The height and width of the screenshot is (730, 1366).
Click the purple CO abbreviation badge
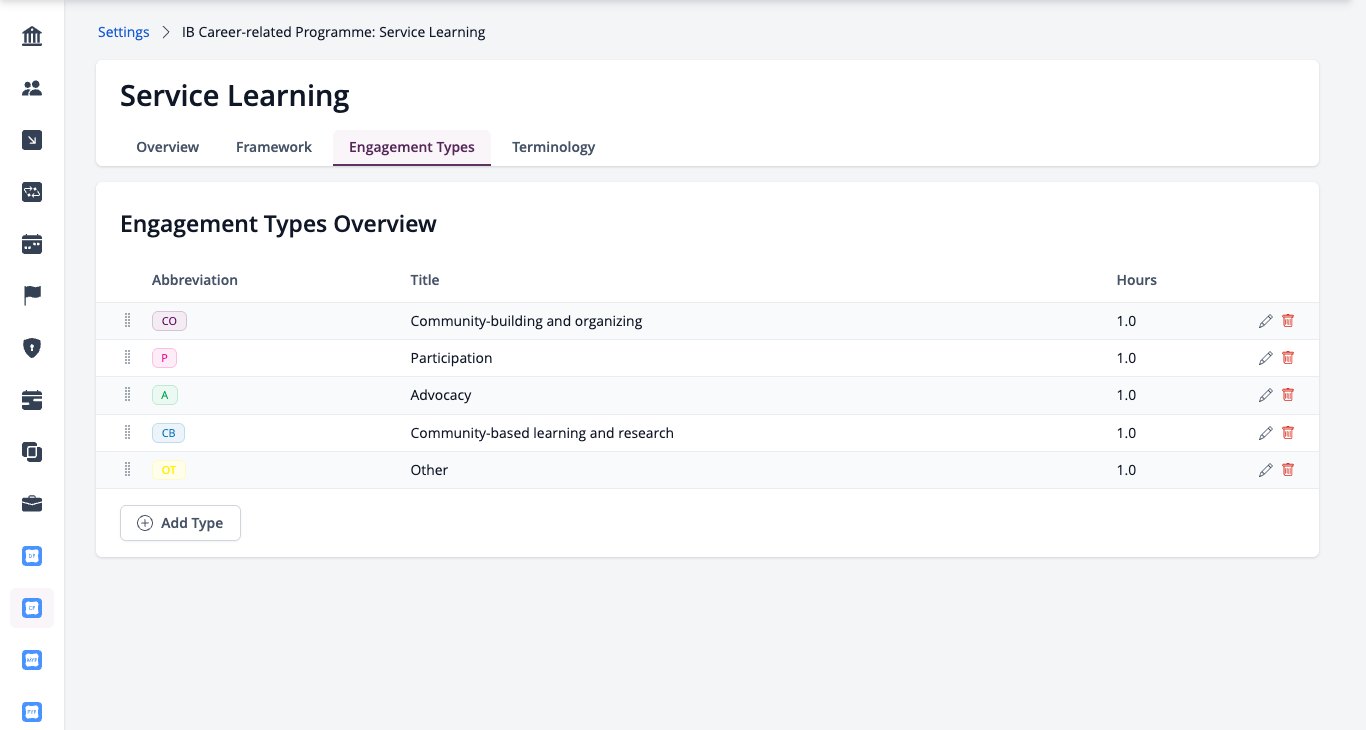click(x=169, y=321)
